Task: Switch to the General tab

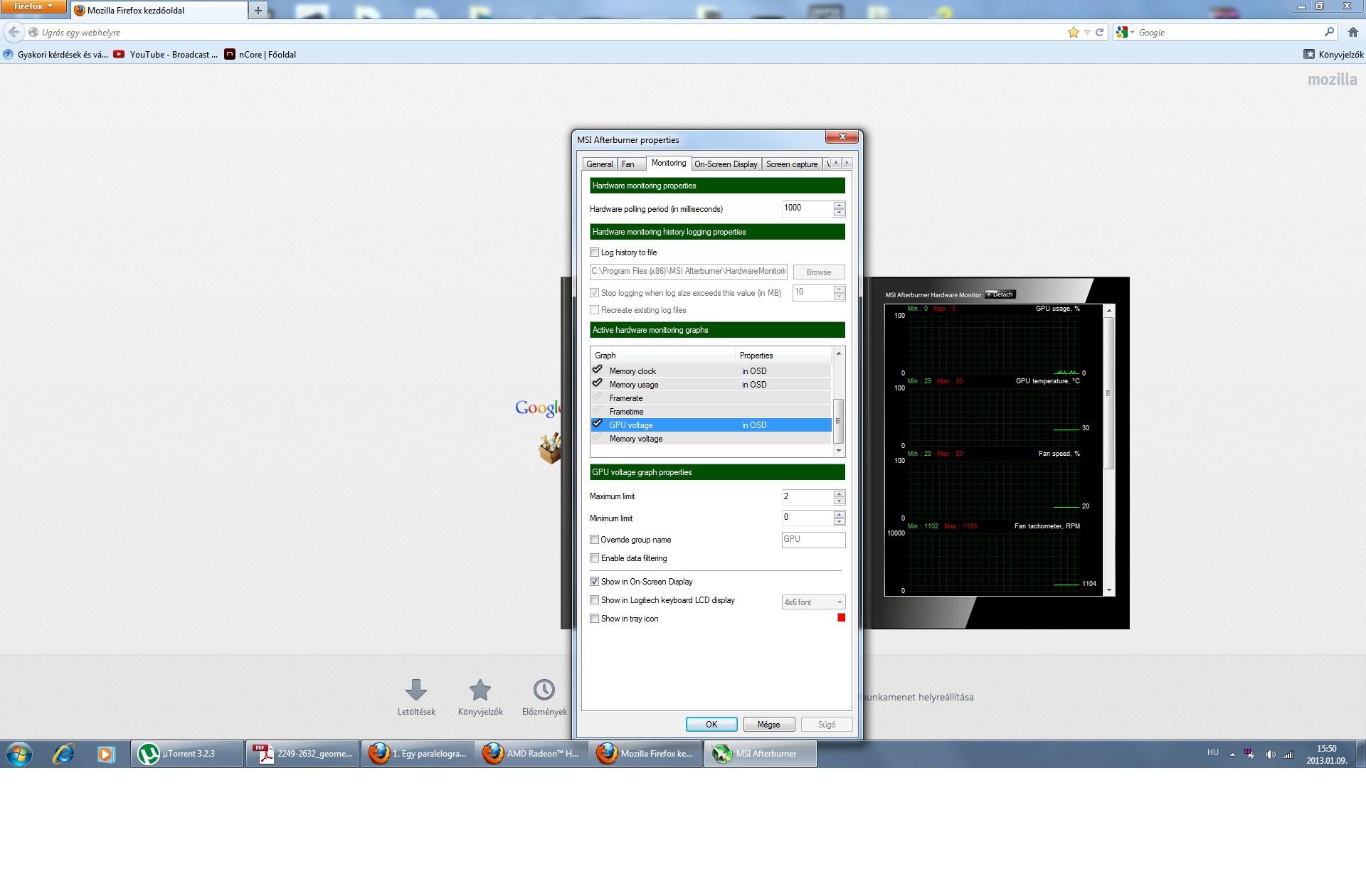Action: (599, 164)
